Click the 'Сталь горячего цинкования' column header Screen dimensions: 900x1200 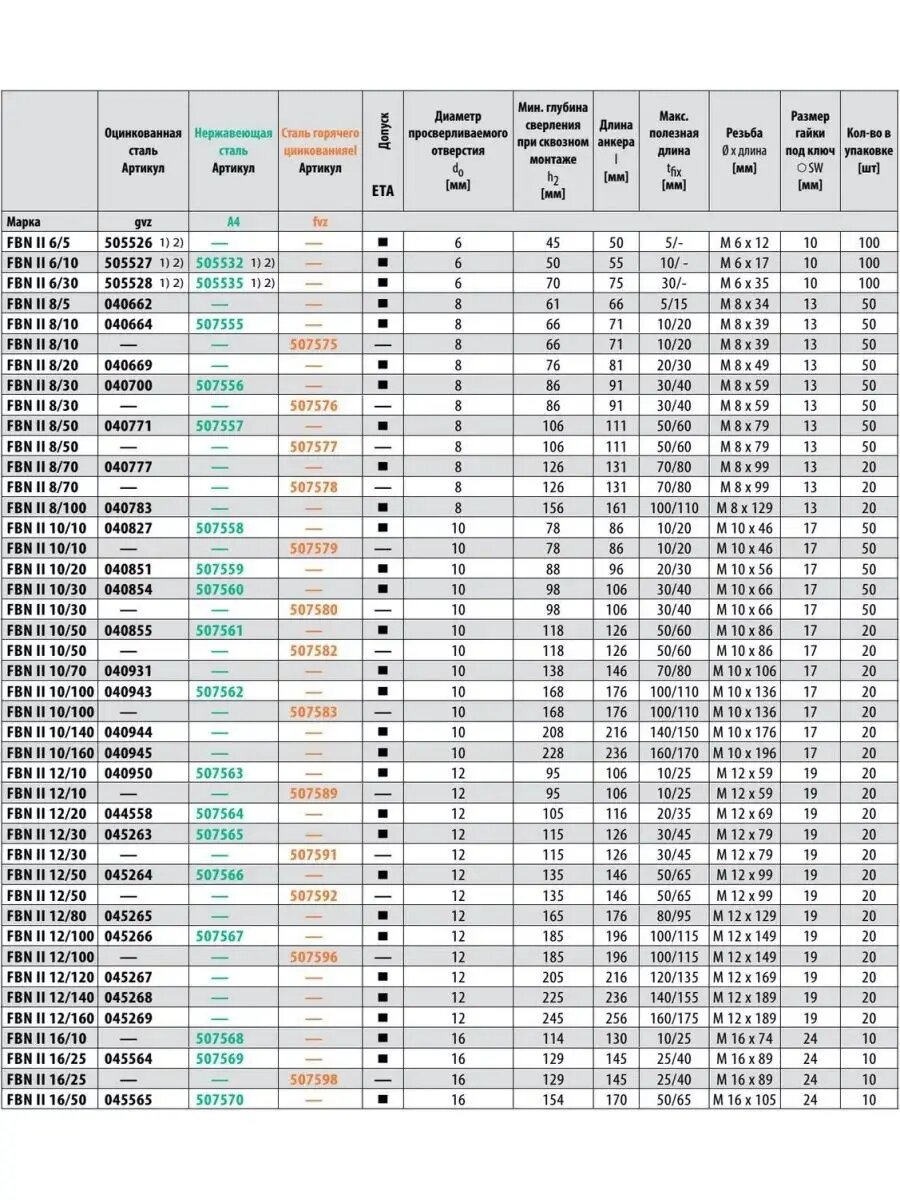click(x=319, y=150)
